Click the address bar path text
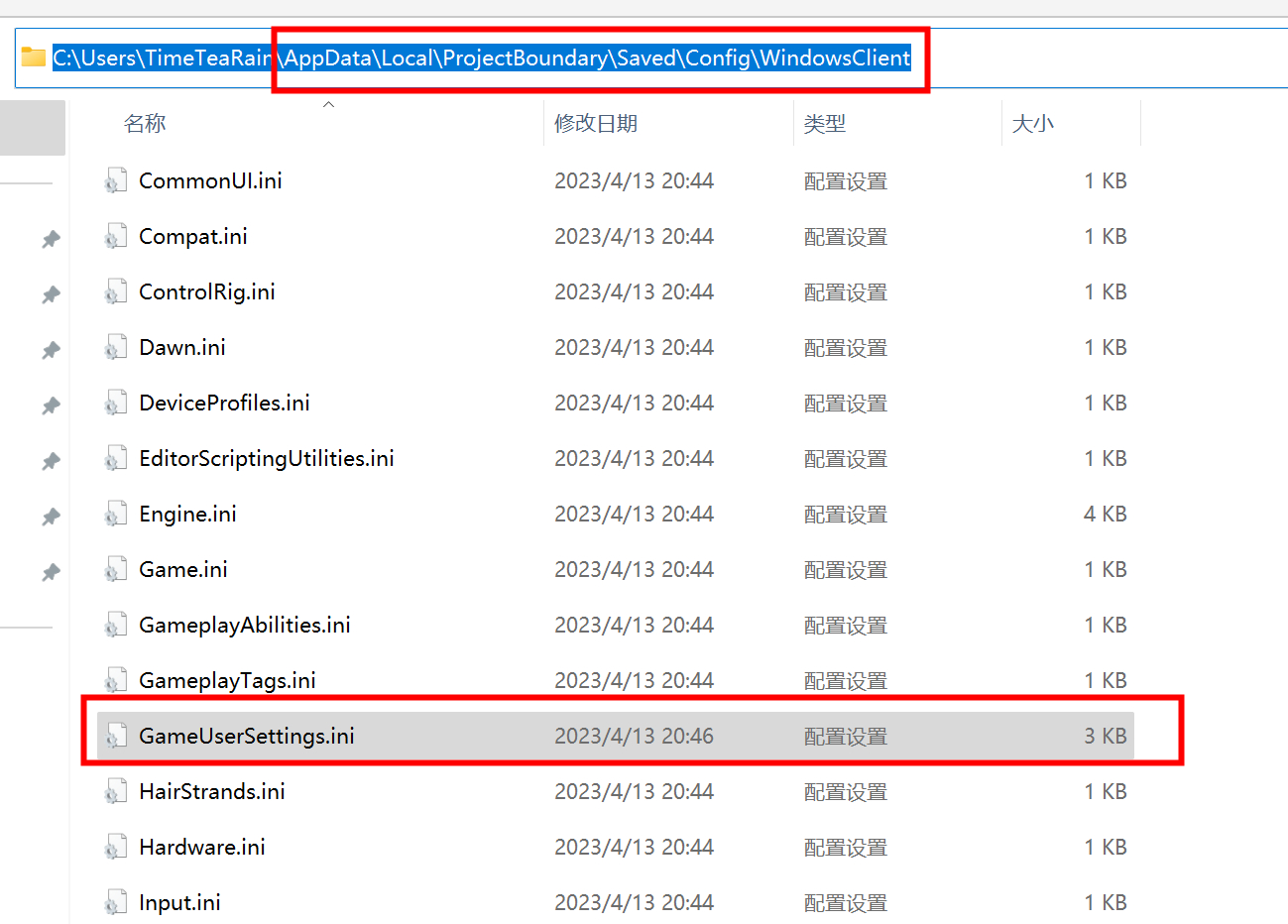 (x=482, y=58)
